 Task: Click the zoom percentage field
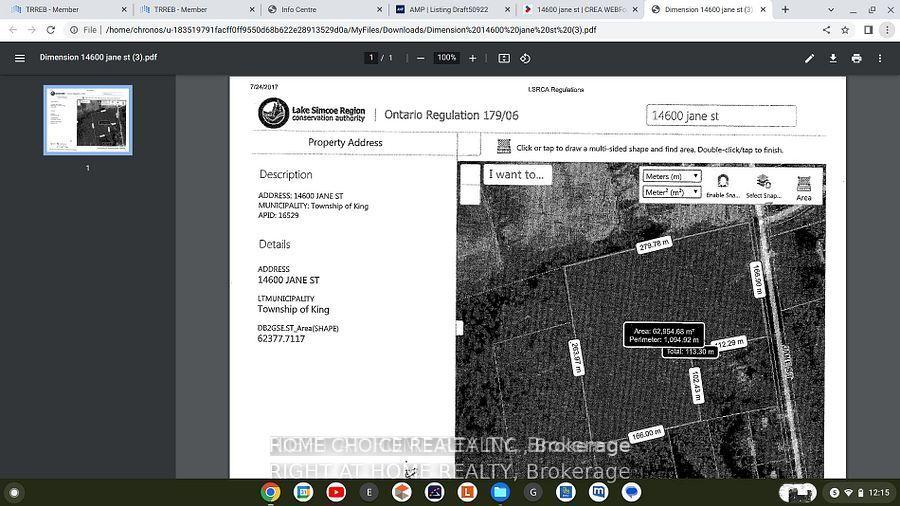[446, 58]
